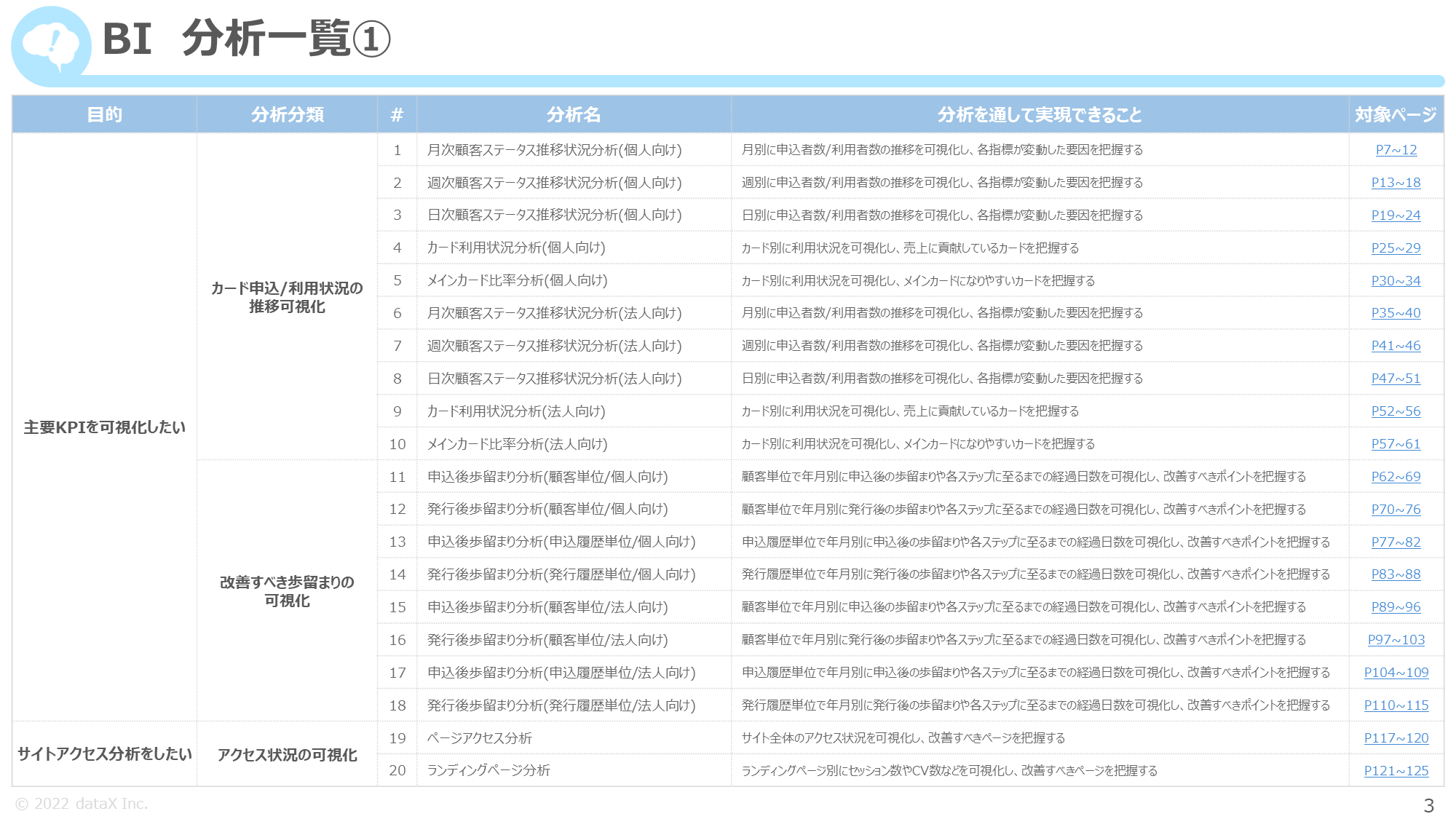The width and height of the screenshot is (1456, 819).
Task: Select 申込後歩留まり分析(申込履歴単位/個人向け) name
Action: pos(561,542)
